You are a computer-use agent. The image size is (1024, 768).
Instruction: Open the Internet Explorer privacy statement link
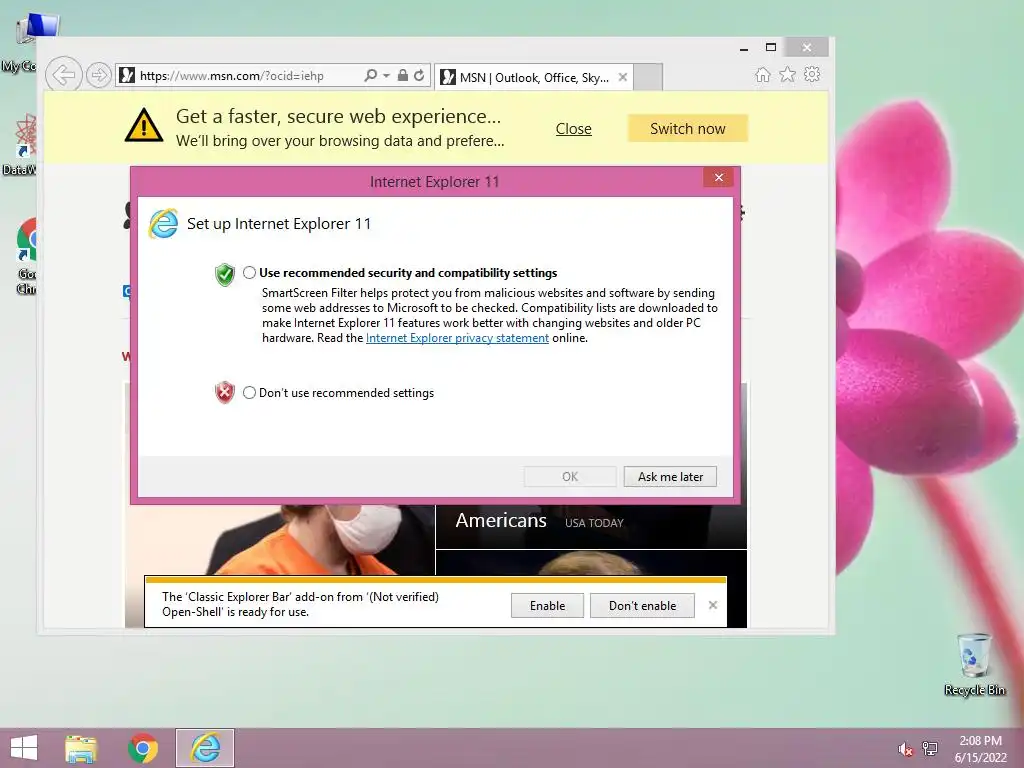(x=457, y=338)
